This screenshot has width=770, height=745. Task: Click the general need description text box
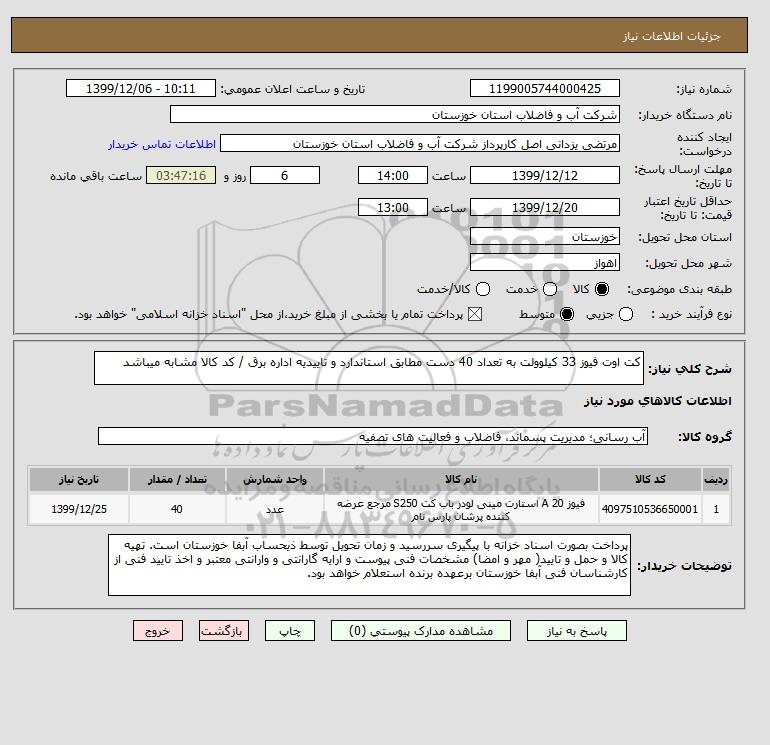pos(369,368)
